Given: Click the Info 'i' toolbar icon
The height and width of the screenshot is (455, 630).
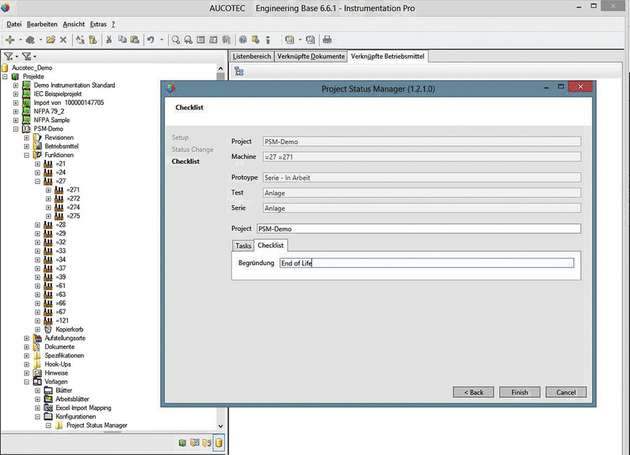Looking at the screenshot, I should (268, 39).
